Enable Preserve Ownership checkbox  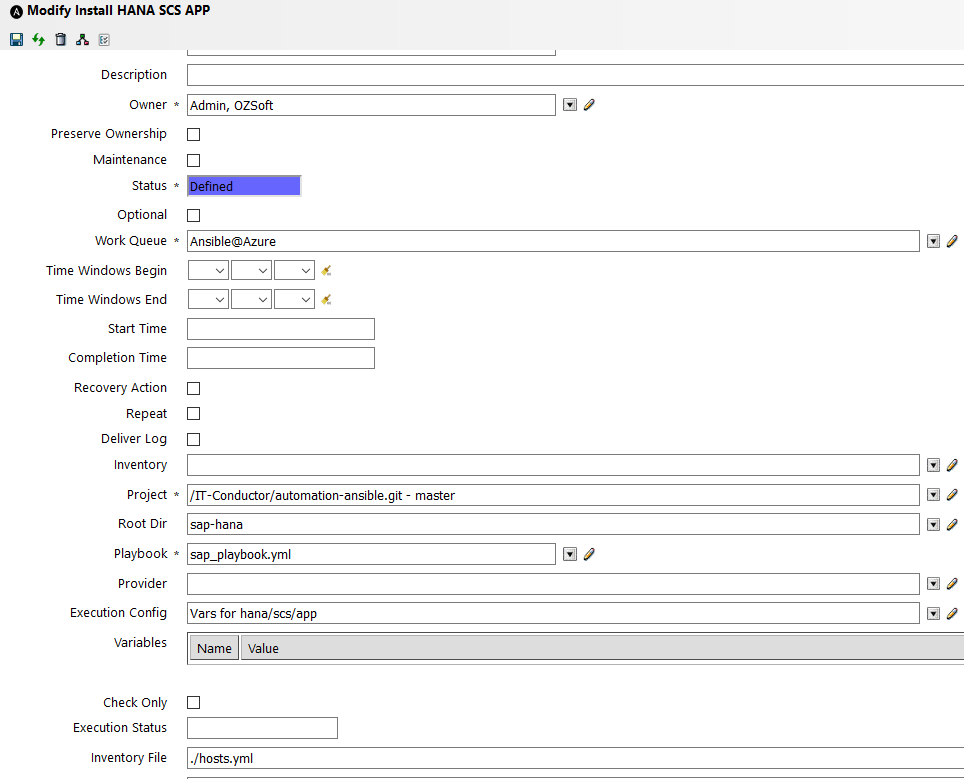point(194,134)
